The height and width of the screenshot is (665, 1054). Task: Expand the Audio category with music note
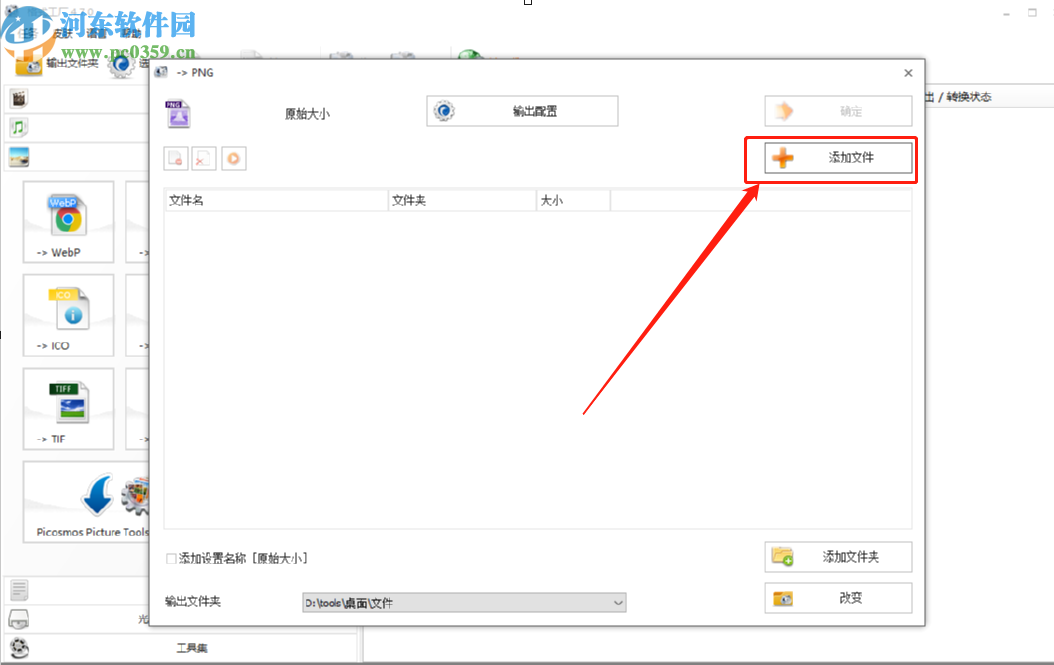tap(18, 127)
